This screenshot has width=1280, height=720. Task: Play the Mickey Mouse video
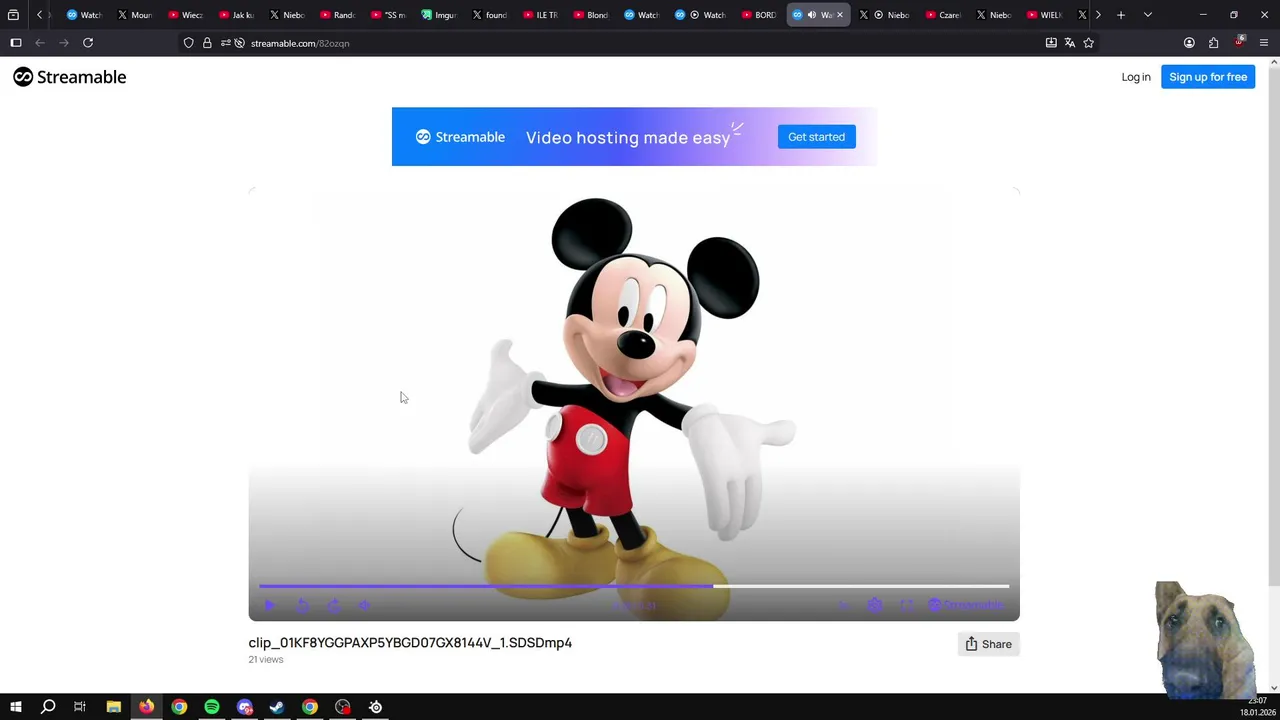pos(269,605)
